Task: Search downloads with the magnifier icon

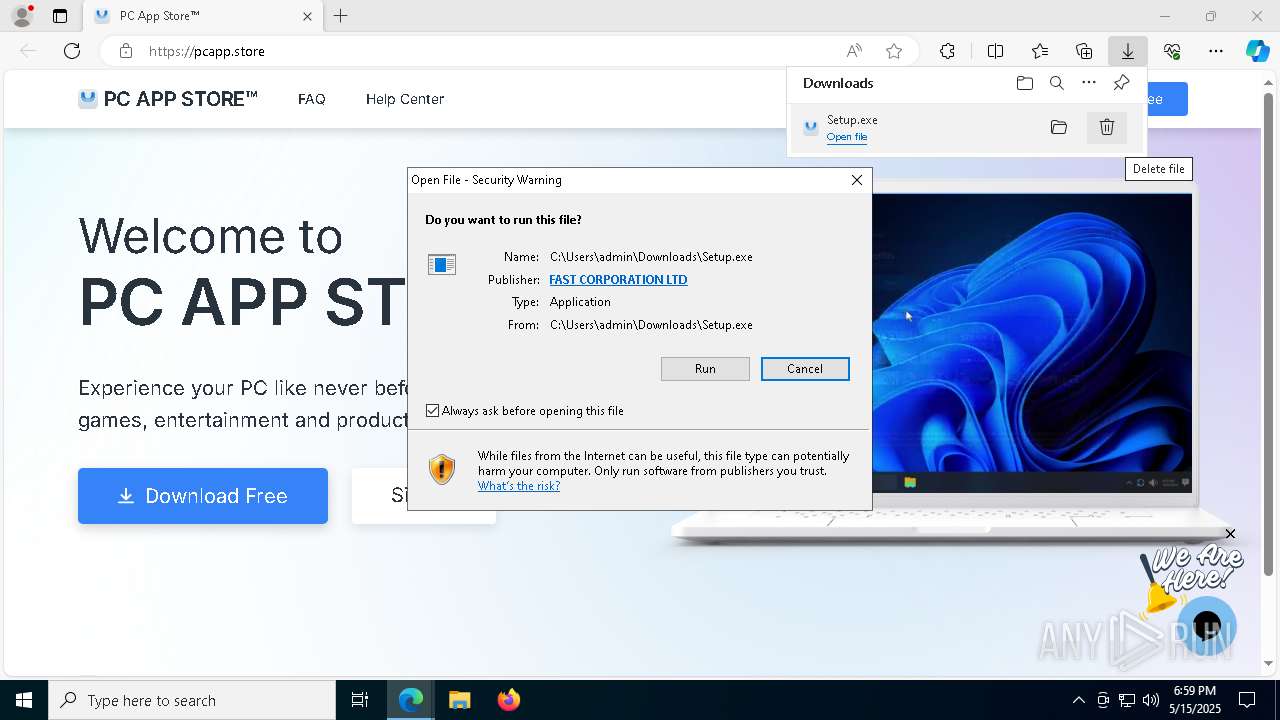Action: coord(1057,83)
